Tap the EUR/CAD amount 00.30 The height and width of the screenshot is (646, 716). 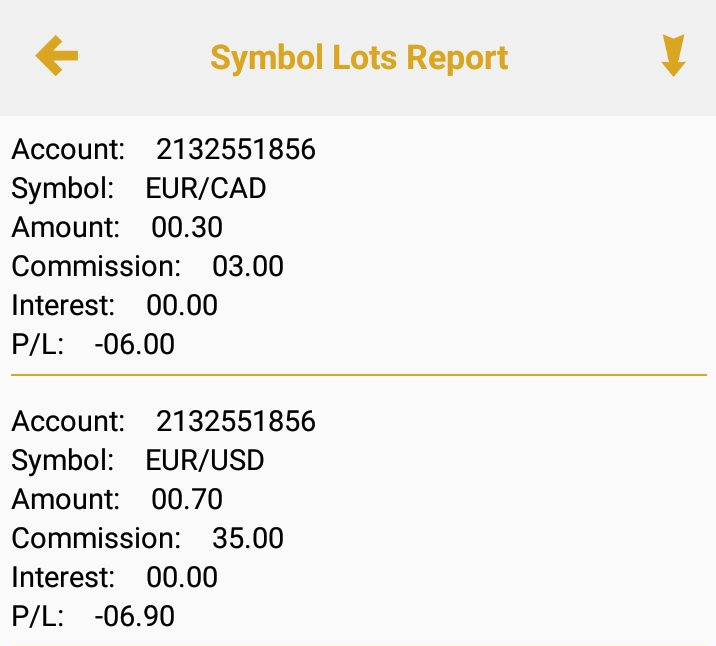click(x=187, y=227)
